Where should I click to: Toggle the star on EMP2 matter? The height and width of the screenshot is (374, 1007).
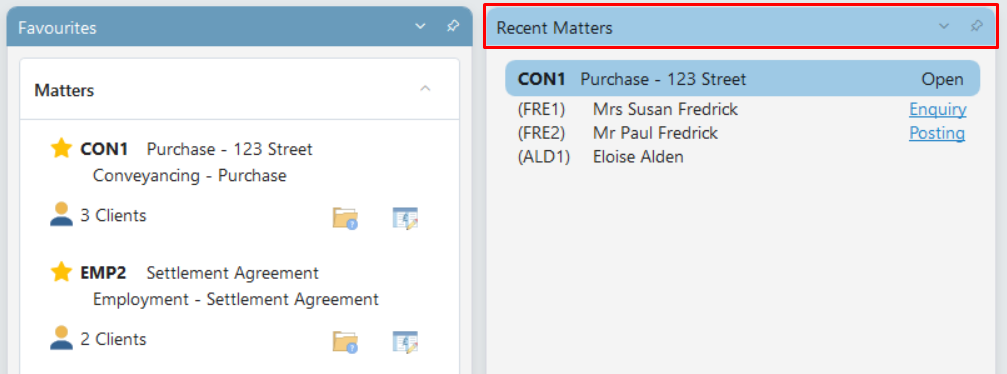point(61,272)
